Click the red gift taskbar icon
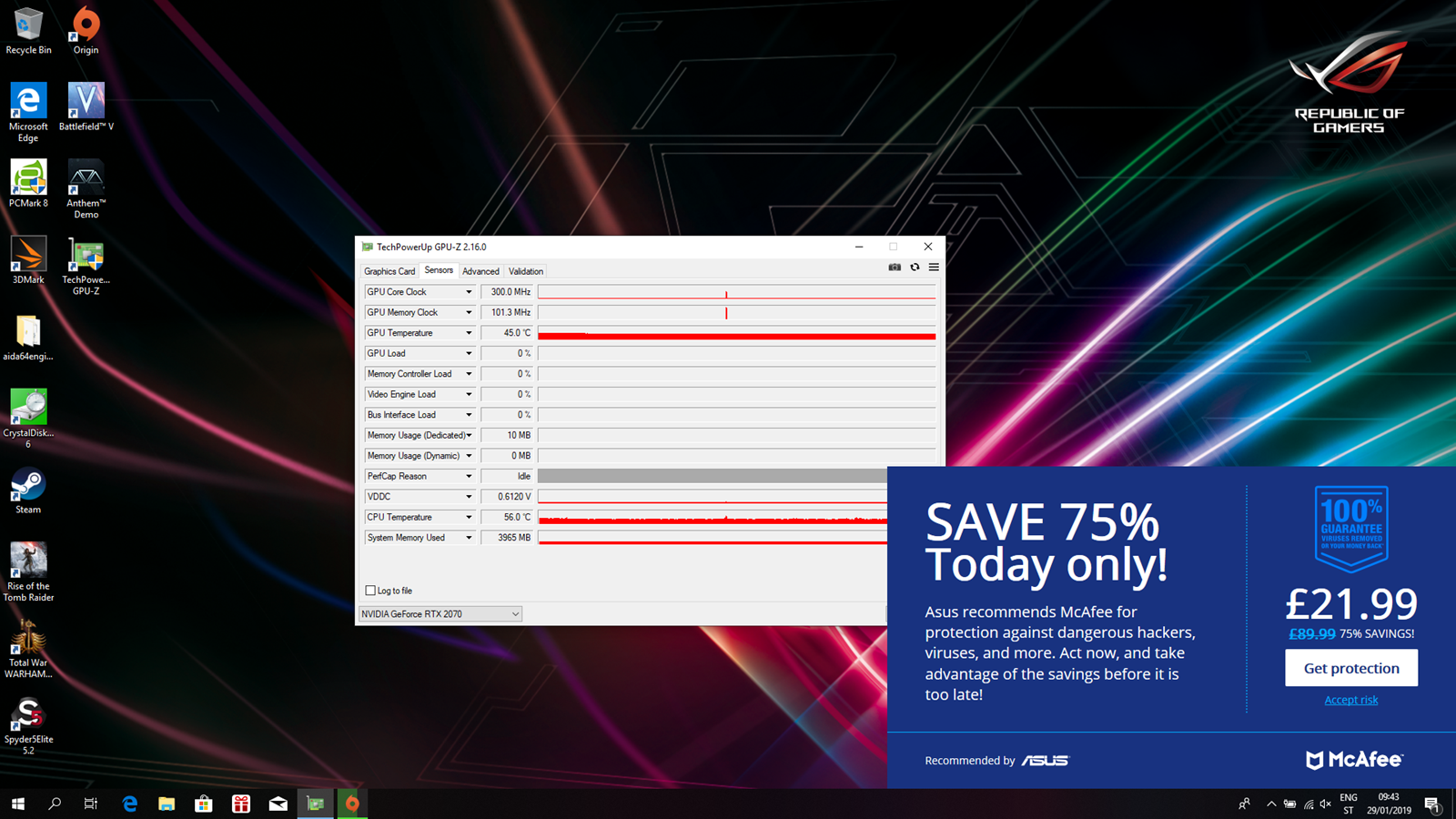Image resolution: width=1456 pixels, height=819 pixels. pyautogui.click(x=241, y=804)
